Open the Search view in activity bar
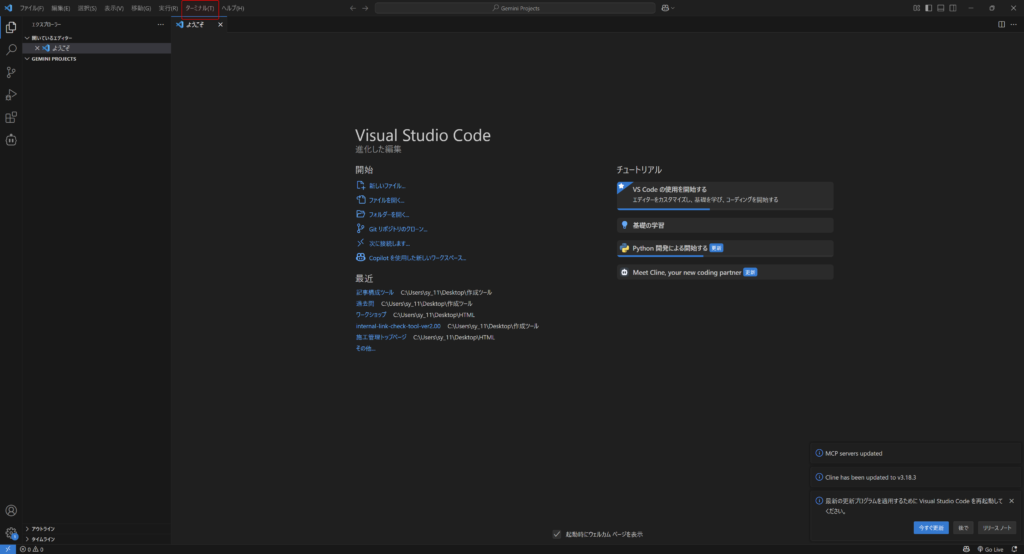 pyautogui.click(x=11, y=49)
